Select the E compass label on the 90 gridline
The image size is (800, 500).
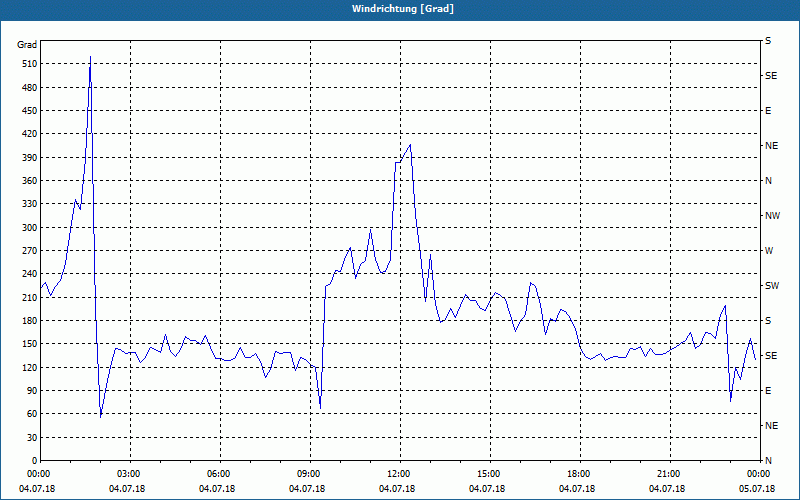[768, 391]
